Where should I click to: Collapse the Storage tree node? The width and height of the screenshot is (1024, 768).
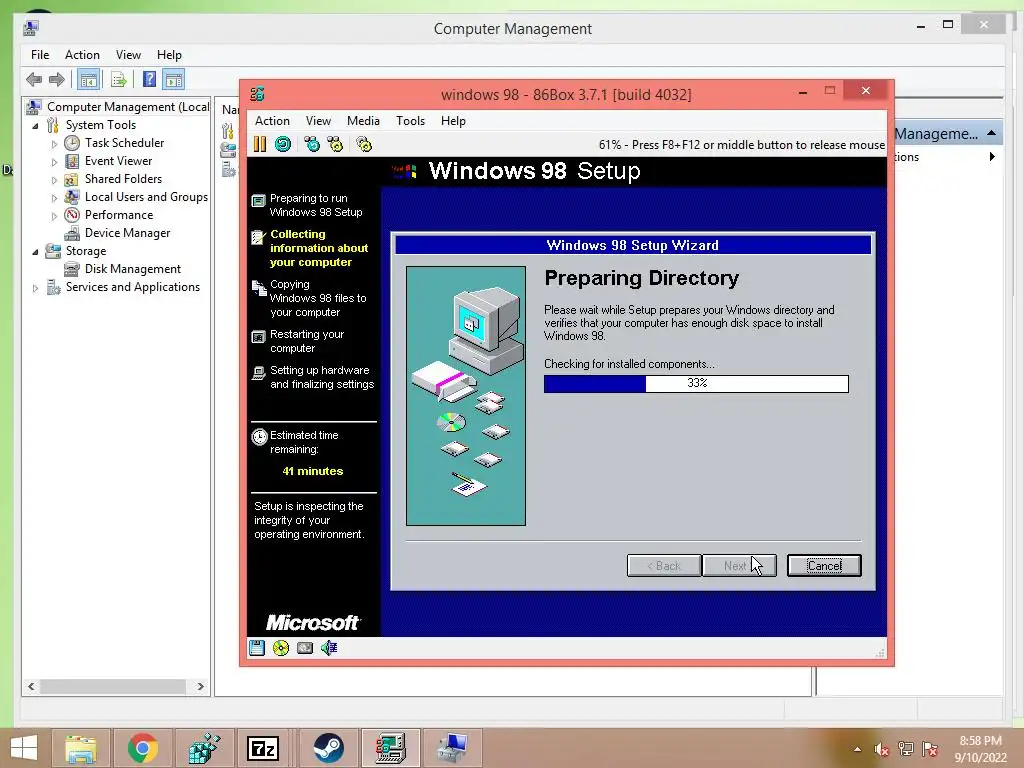pyautogui.click(x=35, y=251)
